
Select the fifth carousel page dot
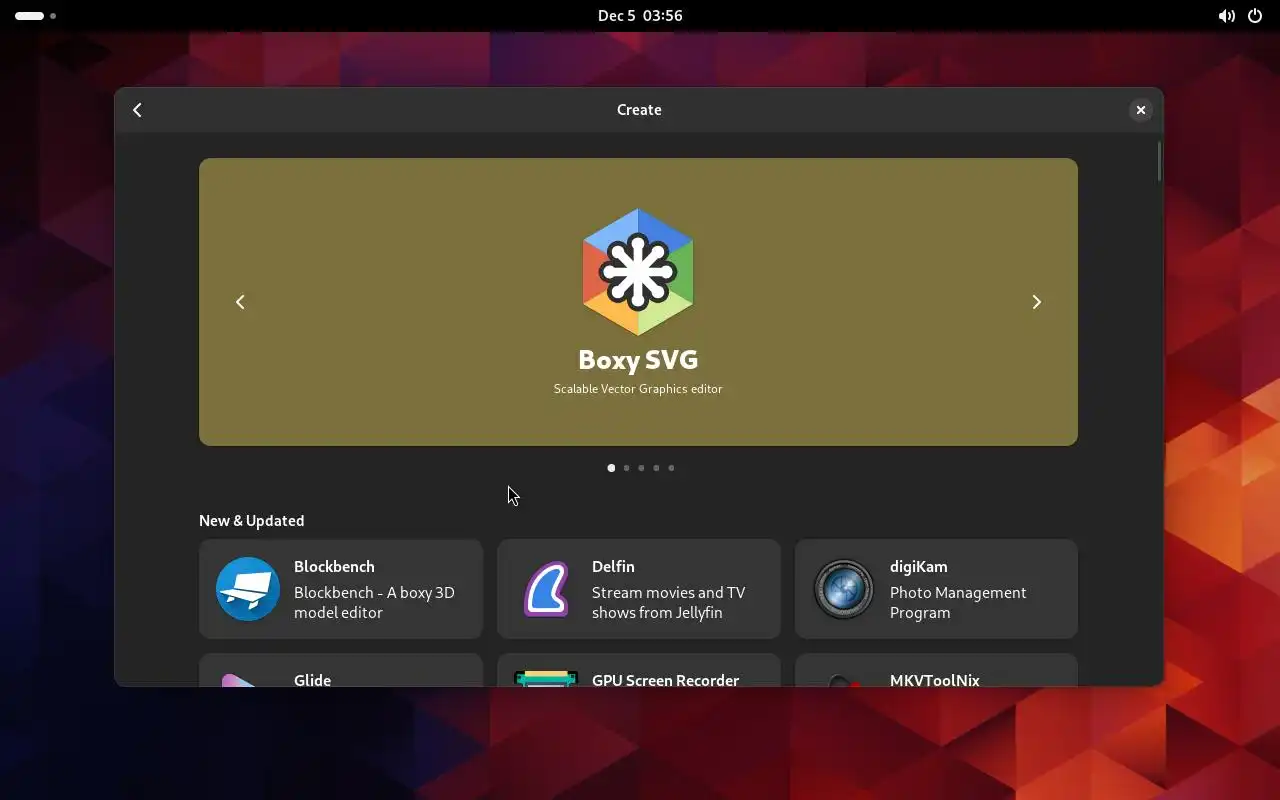tap(671, 468)
